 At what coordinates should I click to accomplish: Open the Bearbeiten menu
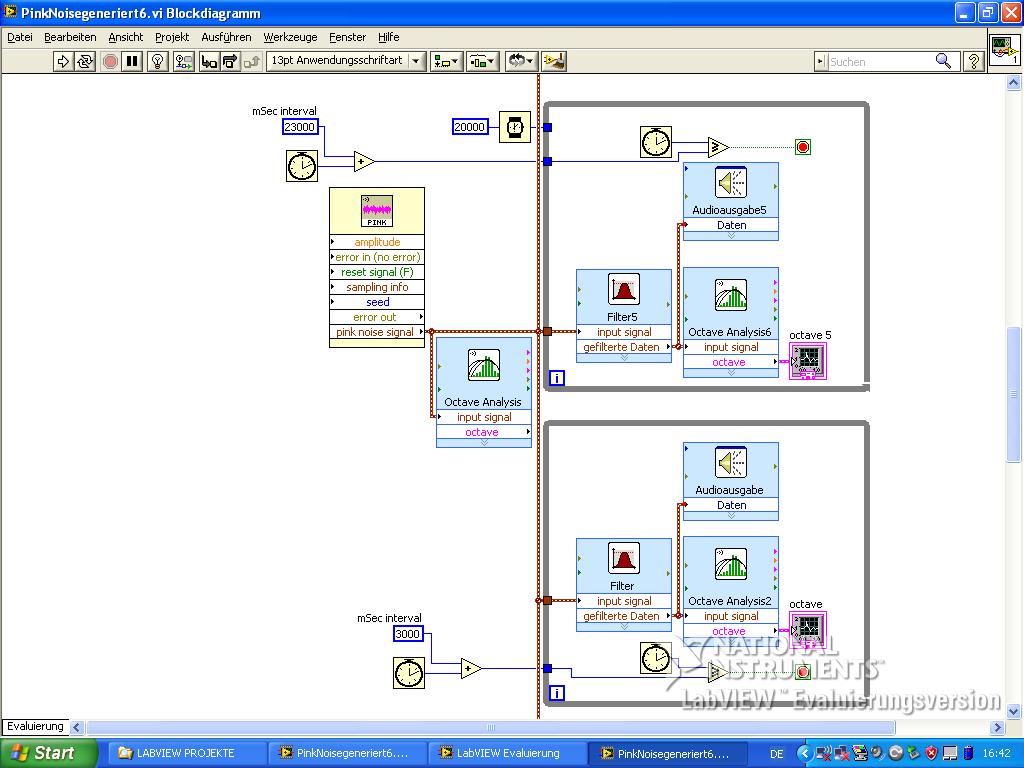[70, 37]
